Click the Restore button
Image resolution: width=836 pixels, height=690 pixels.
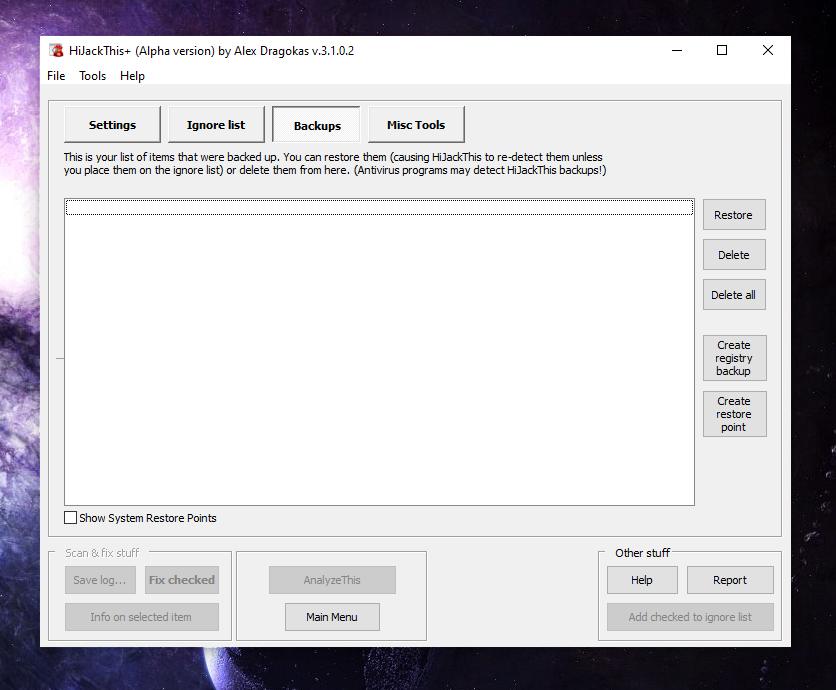(734, 215)
